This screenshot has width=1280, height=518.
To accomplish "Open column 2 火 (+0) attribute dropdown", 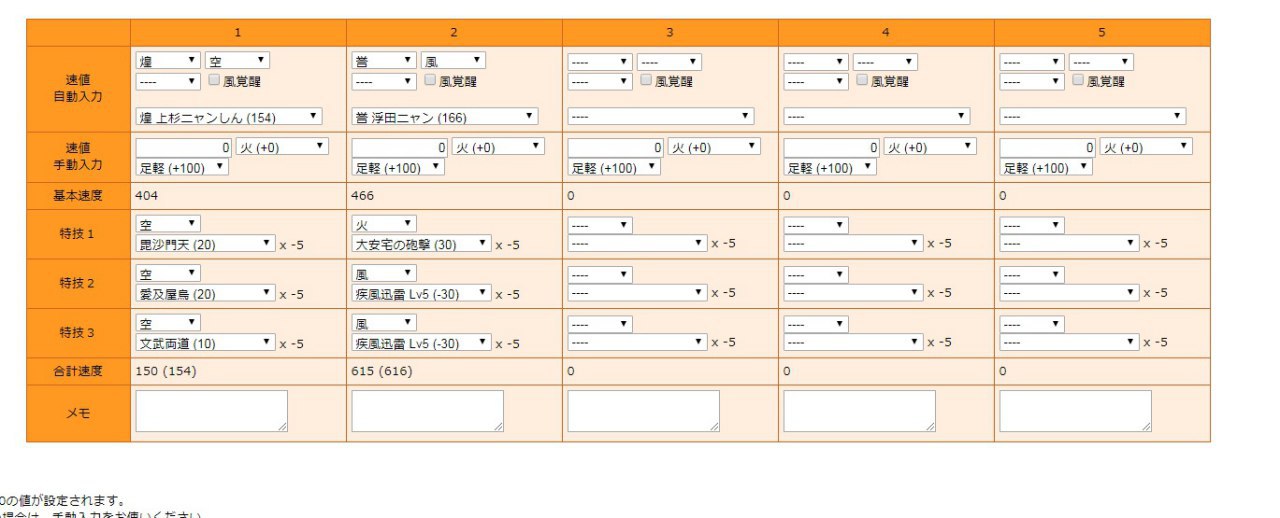I will (498, 146).
